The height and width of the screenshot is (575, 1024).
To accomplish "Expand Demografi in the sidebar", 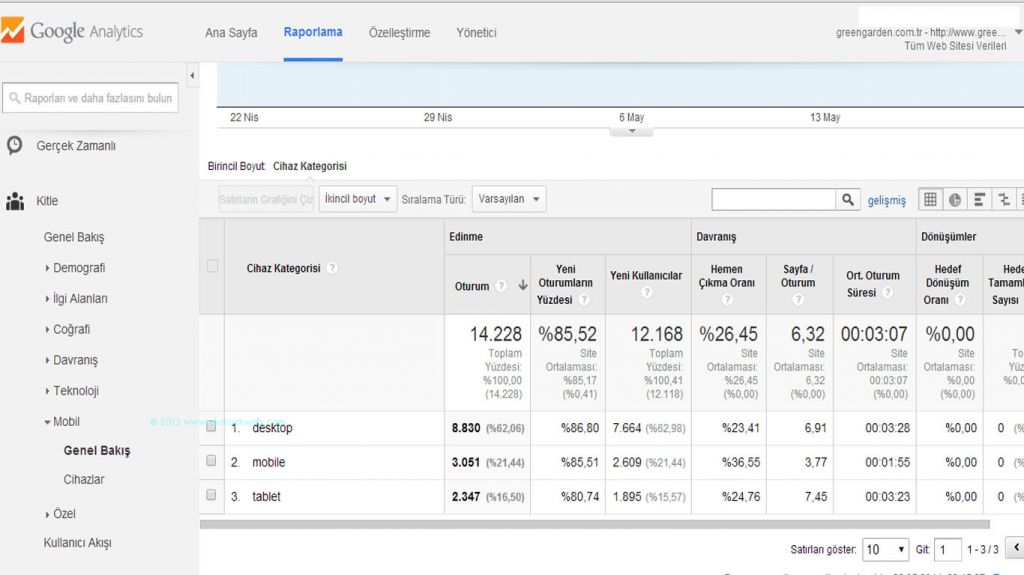I will click(77, 268).
